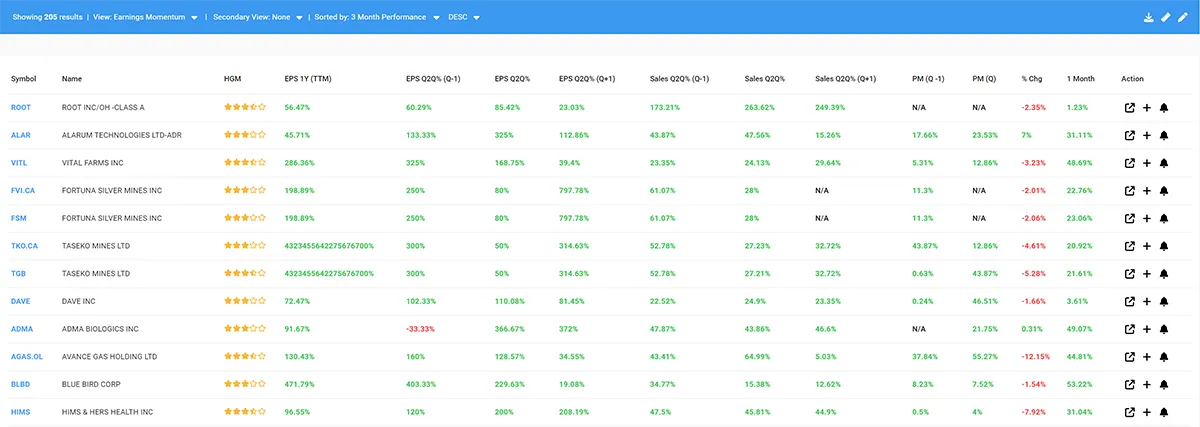Sort by PM (Q) column header
The image size is (1200, 427).
[984, 79]
